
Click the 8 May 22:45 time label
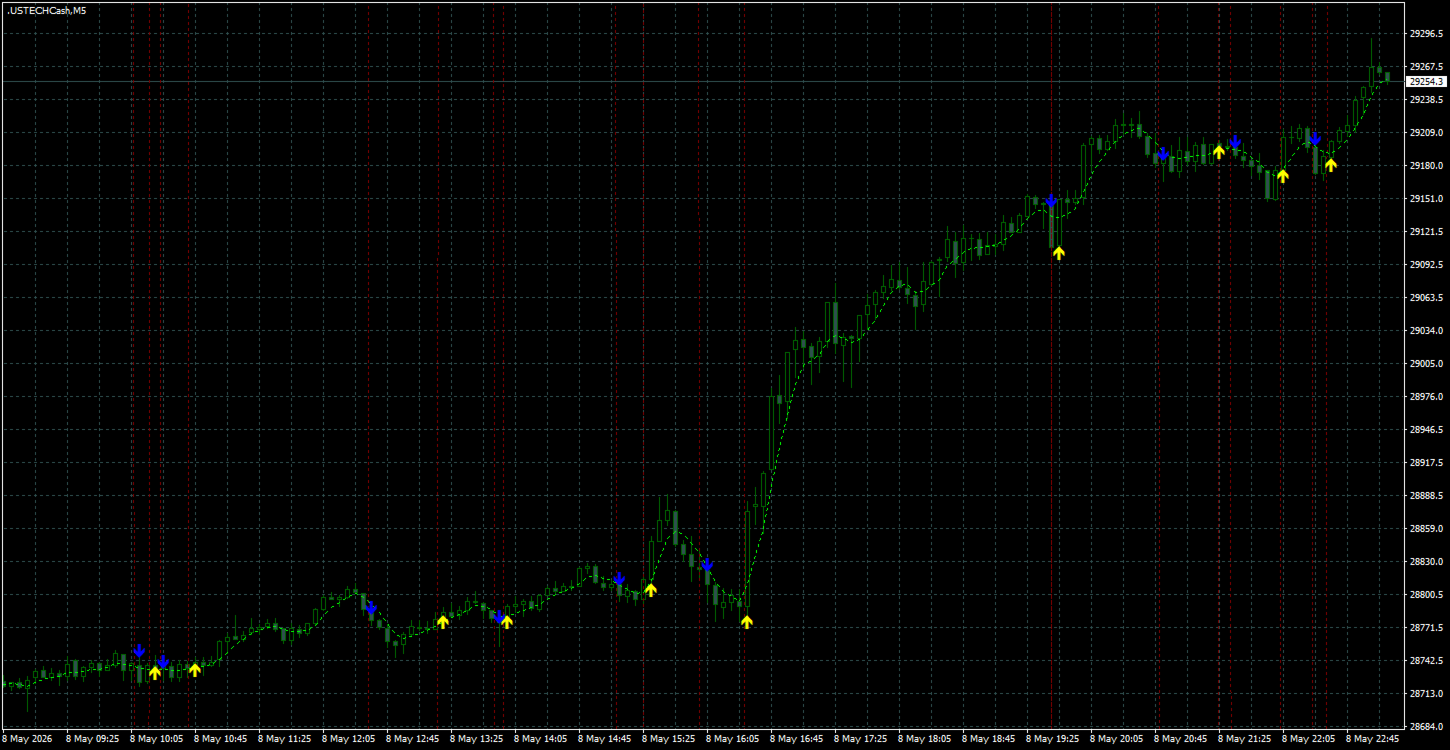pyautogui.click(x=1372, y=739)
